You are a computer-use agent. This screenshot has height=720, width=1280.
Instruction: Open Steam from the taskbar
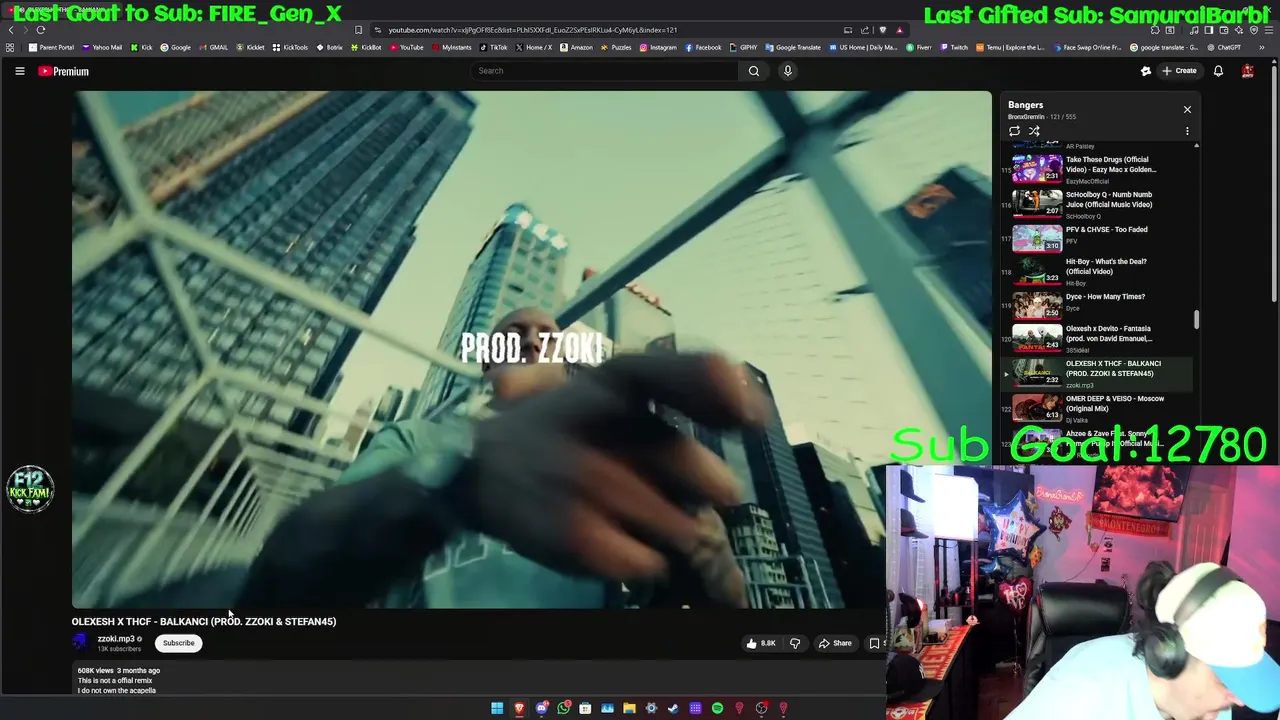point(673,708)
